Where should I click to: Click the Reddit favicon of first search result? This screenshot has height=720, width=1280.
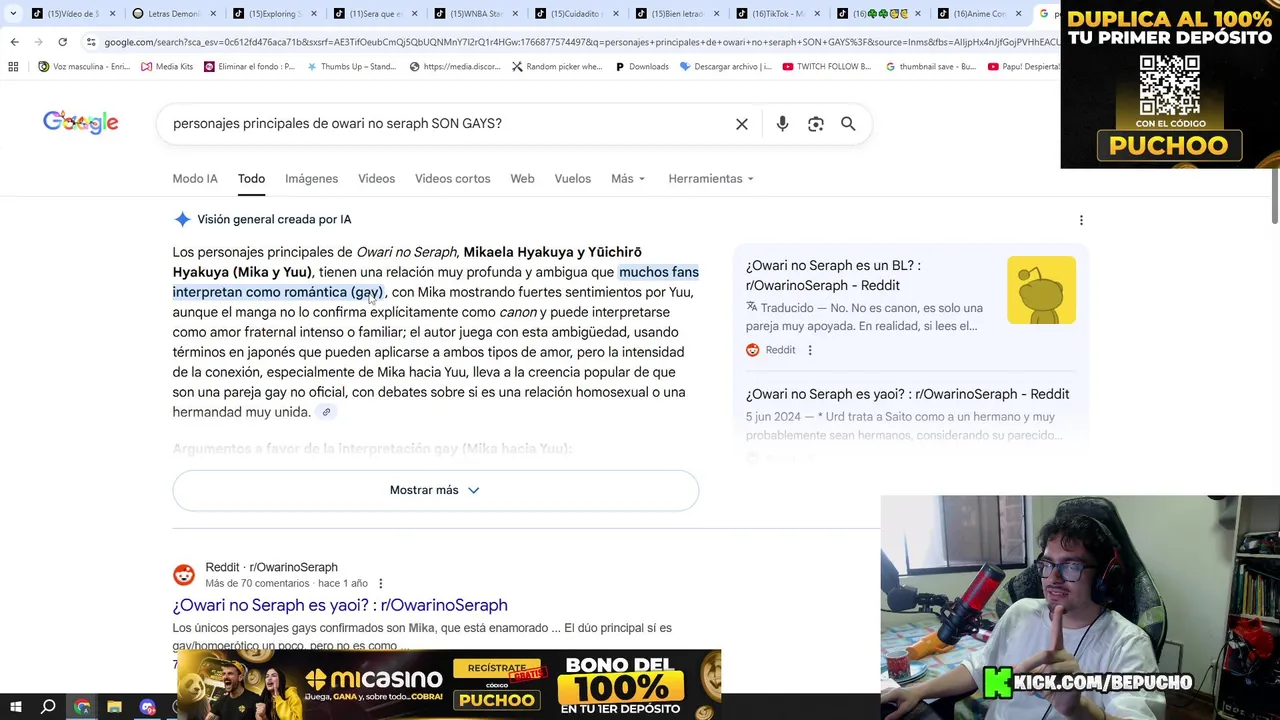click(184, 575)
